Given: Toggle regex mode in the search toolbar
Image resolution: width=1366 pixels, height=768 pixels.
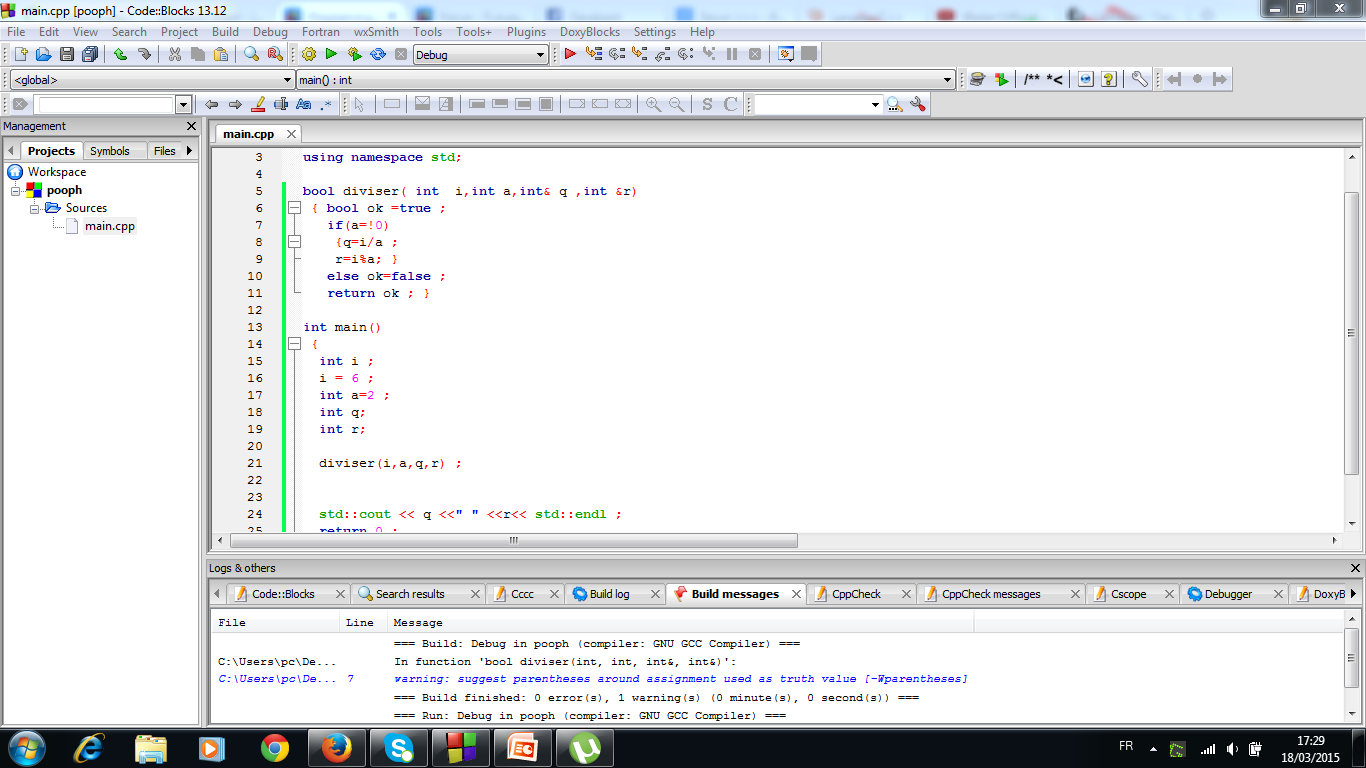Looking at the screenshot, I should point(324,103).
